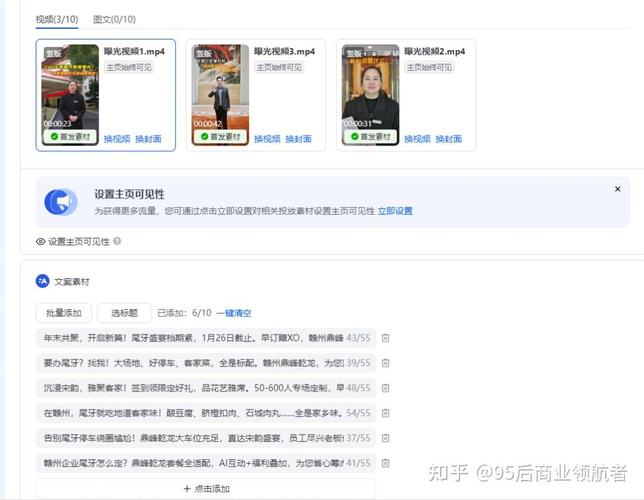
Task: Delete the caption with count 54/55
Action: [x=385, y=413]
